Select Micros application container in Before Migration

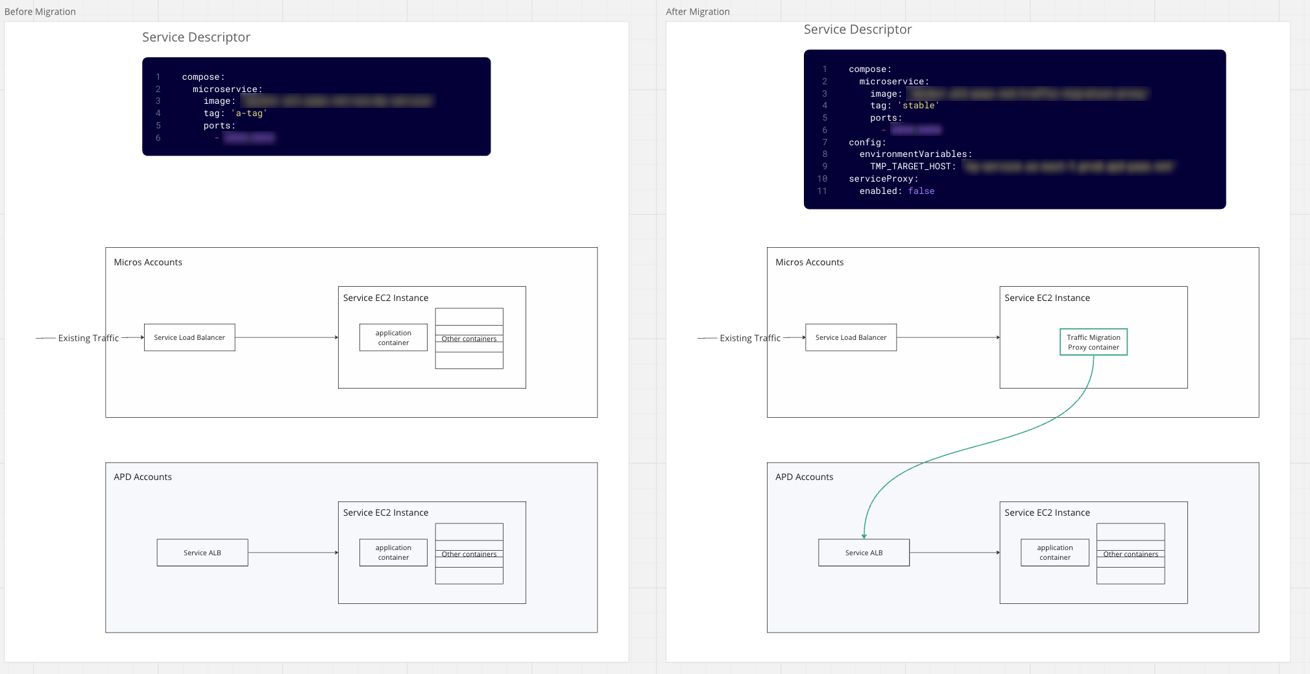[393, 338]
